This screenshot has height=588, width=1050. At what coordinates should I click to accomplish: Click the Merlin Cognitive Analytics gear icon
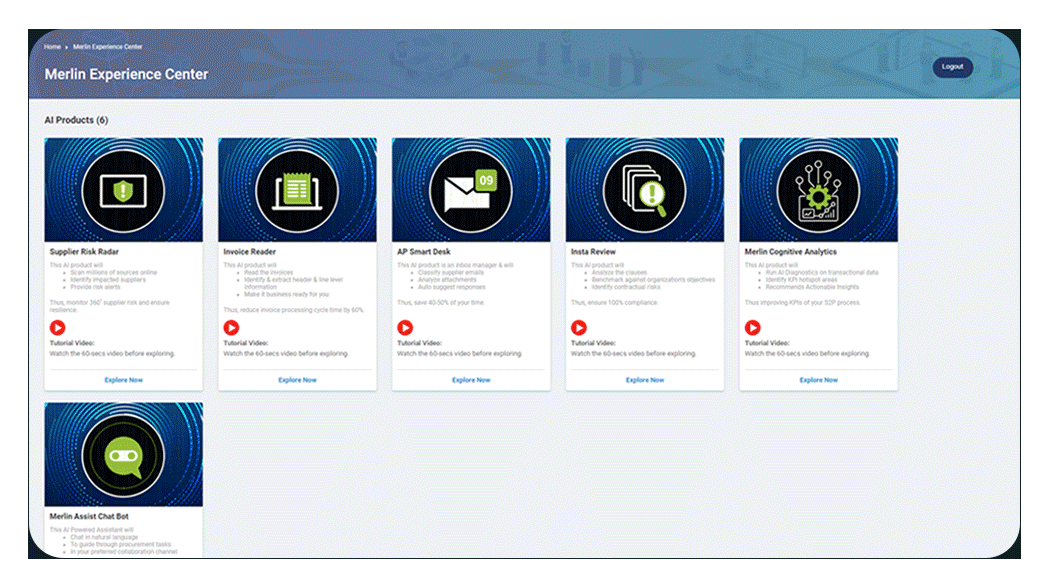[818, 191]
